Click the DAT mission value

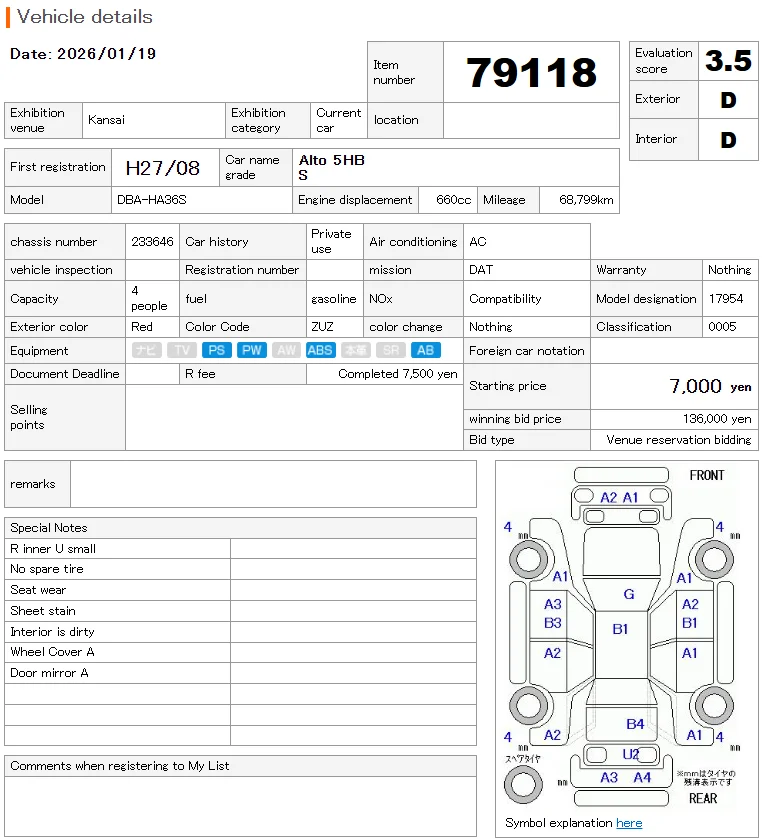(481, 270)
